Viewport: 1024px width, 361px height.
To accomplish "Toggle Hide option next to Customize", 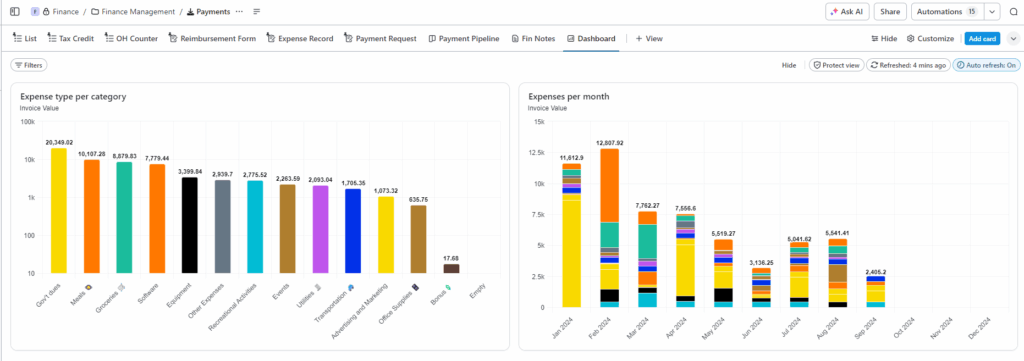I will tap(884, 39).
